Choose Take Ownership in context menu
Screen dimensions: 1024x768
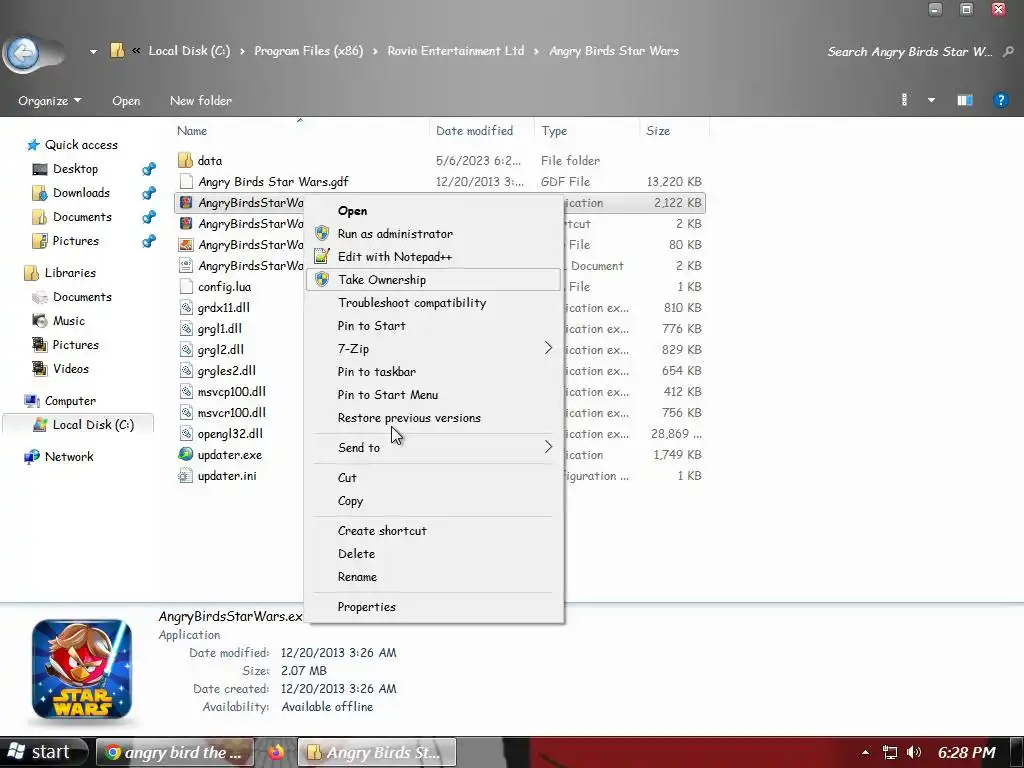coord(434,280)
